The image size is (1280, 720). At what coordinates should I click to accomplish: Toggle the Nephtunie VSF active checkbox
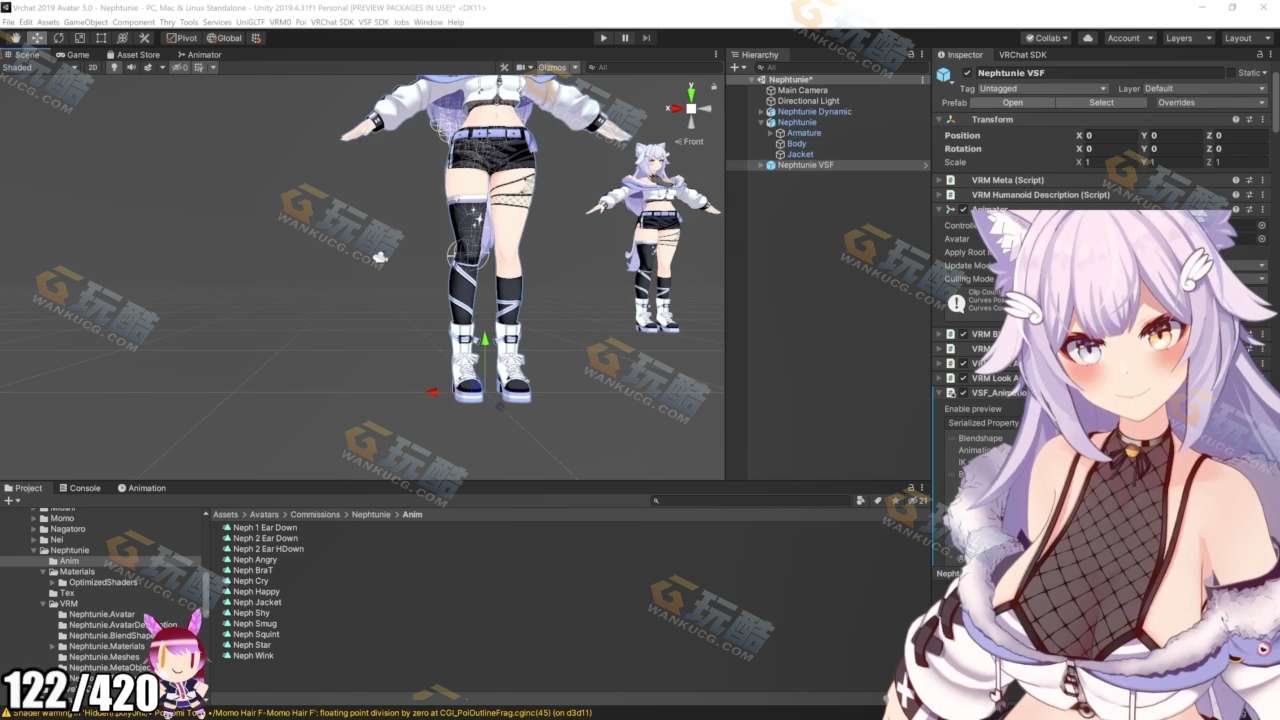(x=967, y=73)
